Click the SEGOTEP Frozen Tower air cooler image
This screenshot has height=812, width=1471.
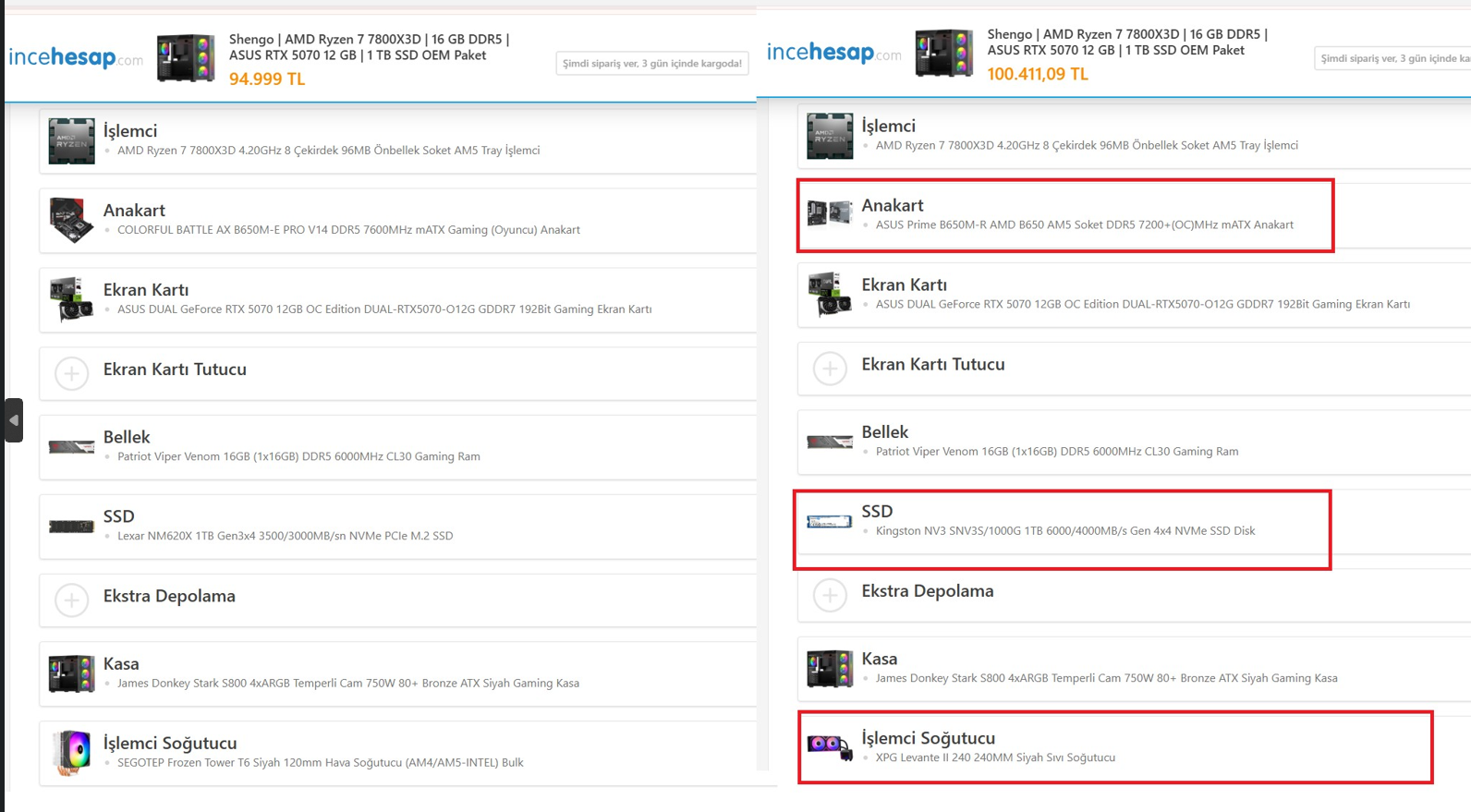tap(72, 751)
